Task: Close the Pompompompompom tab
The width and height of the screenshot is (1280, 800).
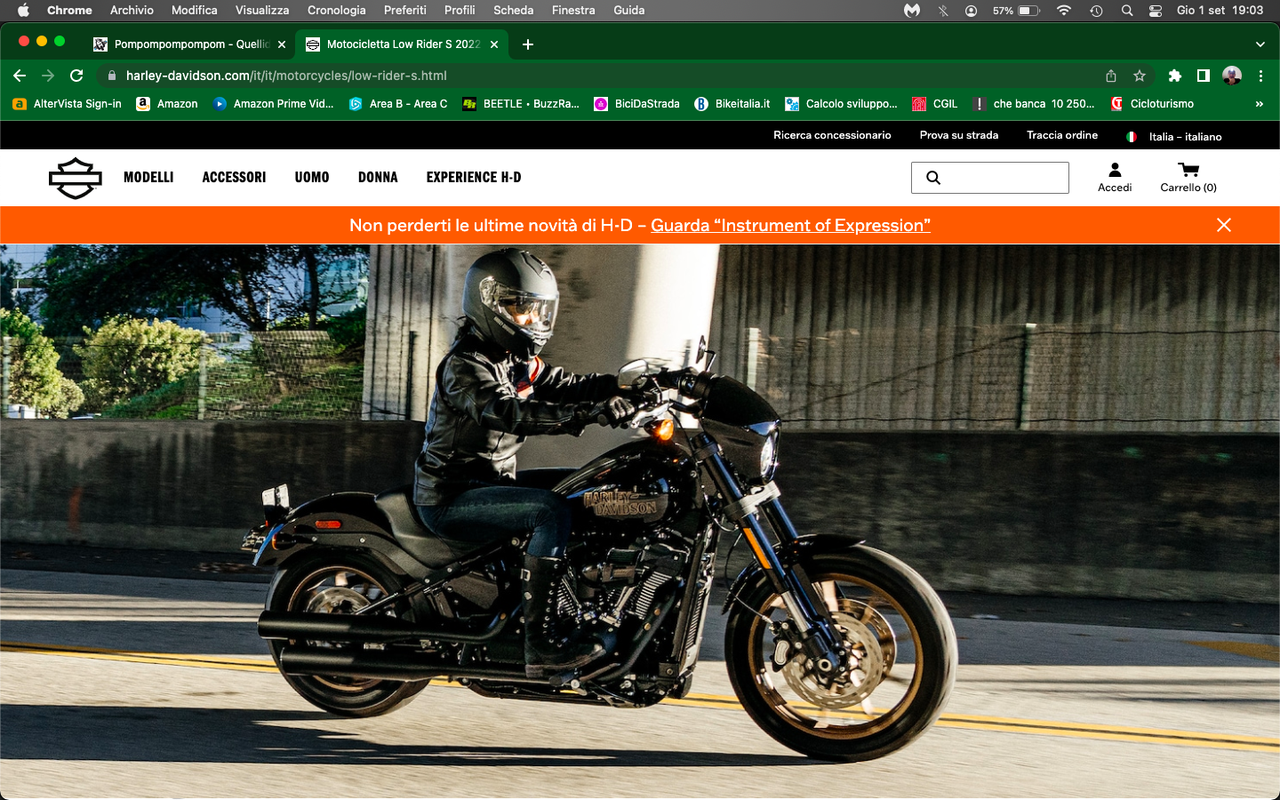Action: tap(281, 44)
